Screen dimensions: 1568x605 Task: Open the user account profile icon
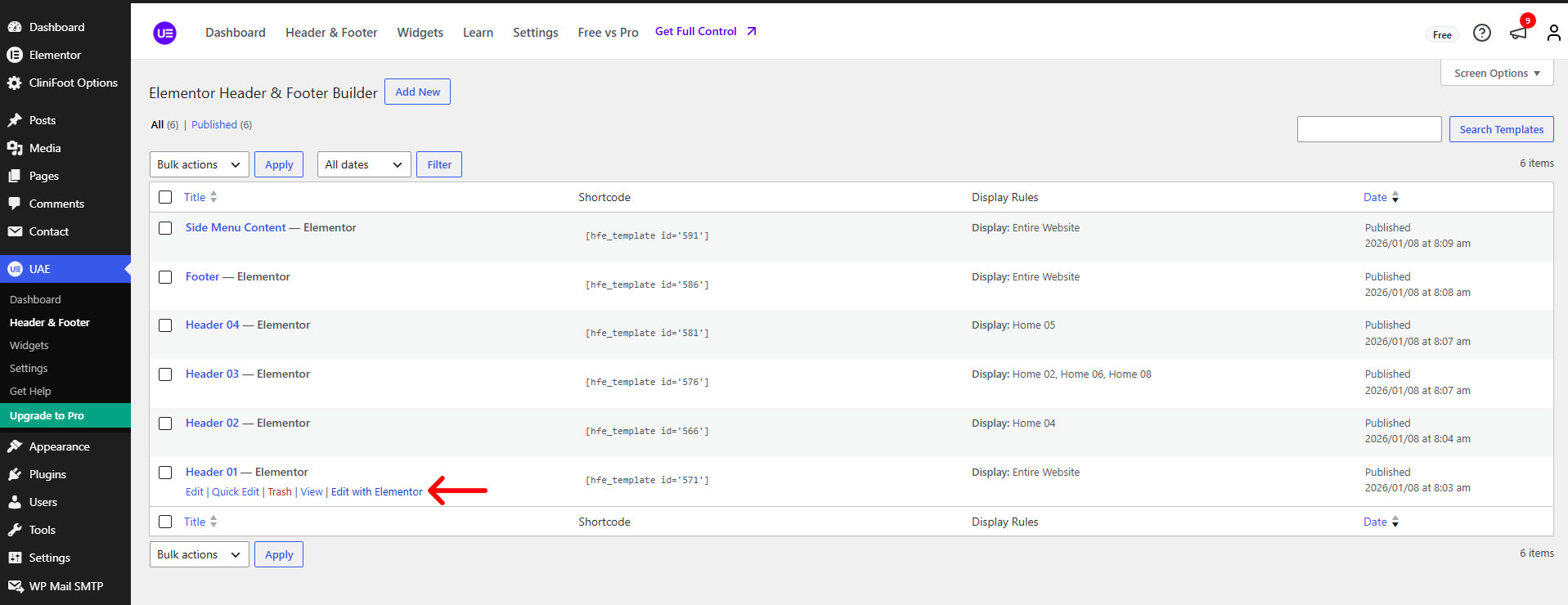[1553, 33]
